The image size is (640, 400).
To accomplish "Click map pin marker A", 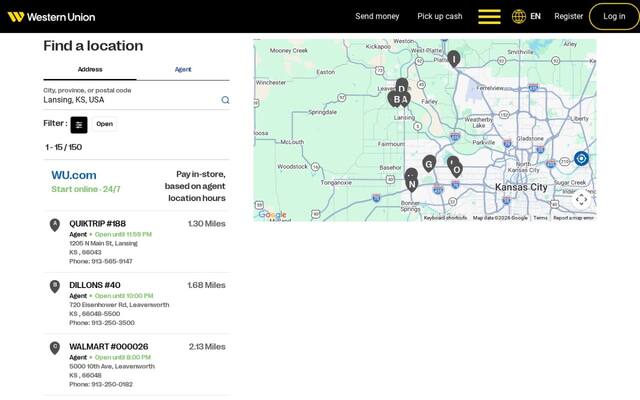I will (x=404, y=99).
